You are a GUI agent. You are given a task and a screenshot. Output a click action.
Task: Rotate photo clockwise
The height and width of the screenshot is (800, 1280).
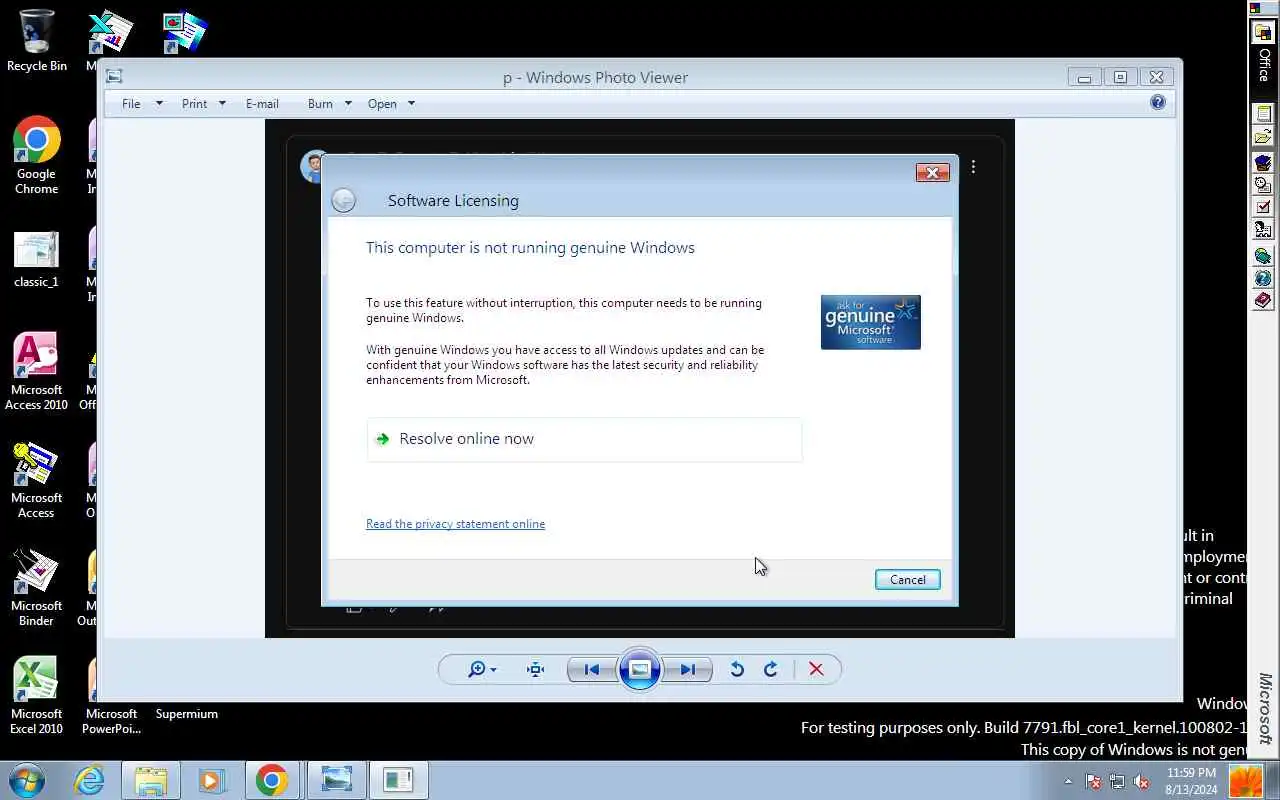coord(771,669)
